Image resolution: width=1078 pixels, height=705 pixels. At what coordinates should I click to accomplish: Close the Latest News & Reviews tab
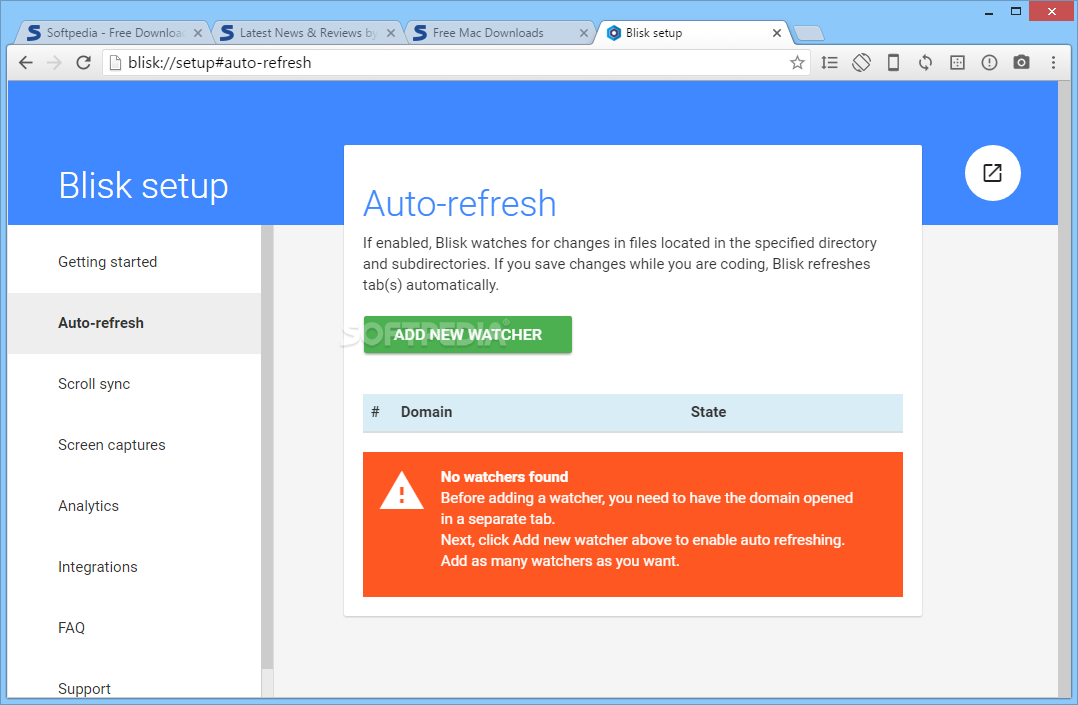[x=390, y=33]
